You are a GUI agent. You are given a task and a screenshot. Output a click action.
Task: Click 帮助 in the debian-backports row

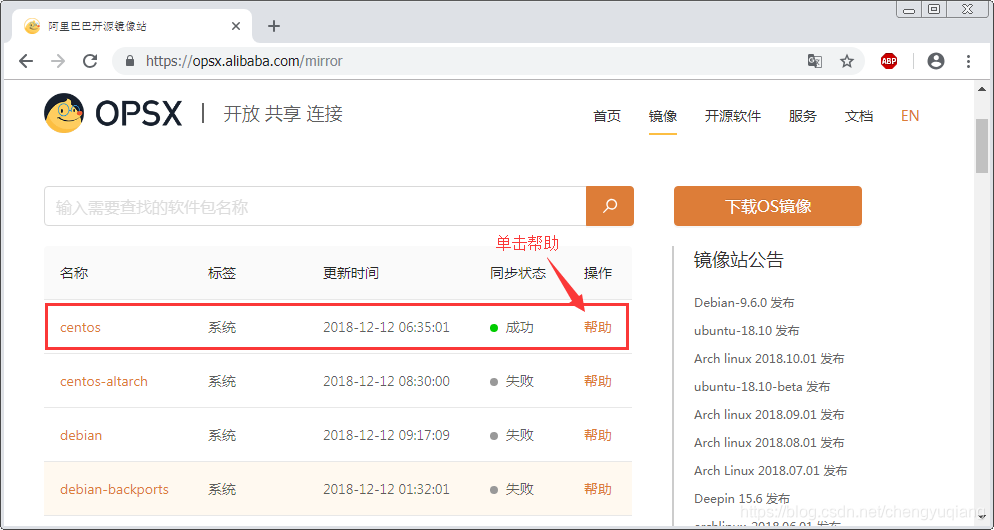(x=598, y=489)
